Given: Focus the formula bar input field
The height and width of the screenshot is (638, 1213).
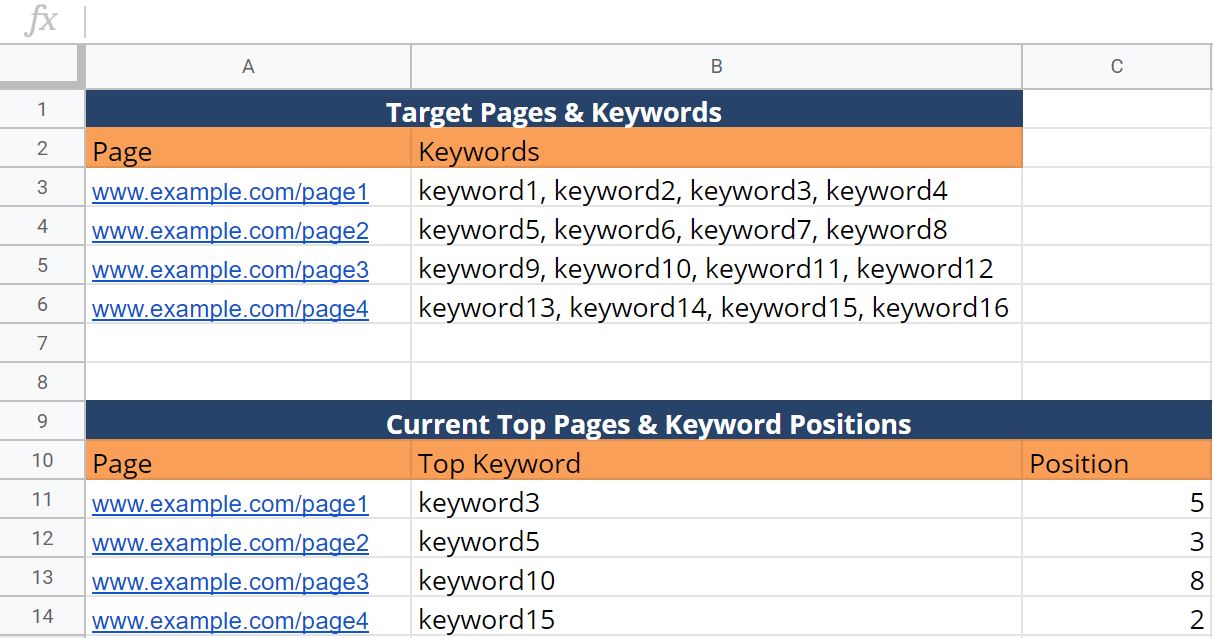Looking at the screenshot, I should tap(650, 21).
